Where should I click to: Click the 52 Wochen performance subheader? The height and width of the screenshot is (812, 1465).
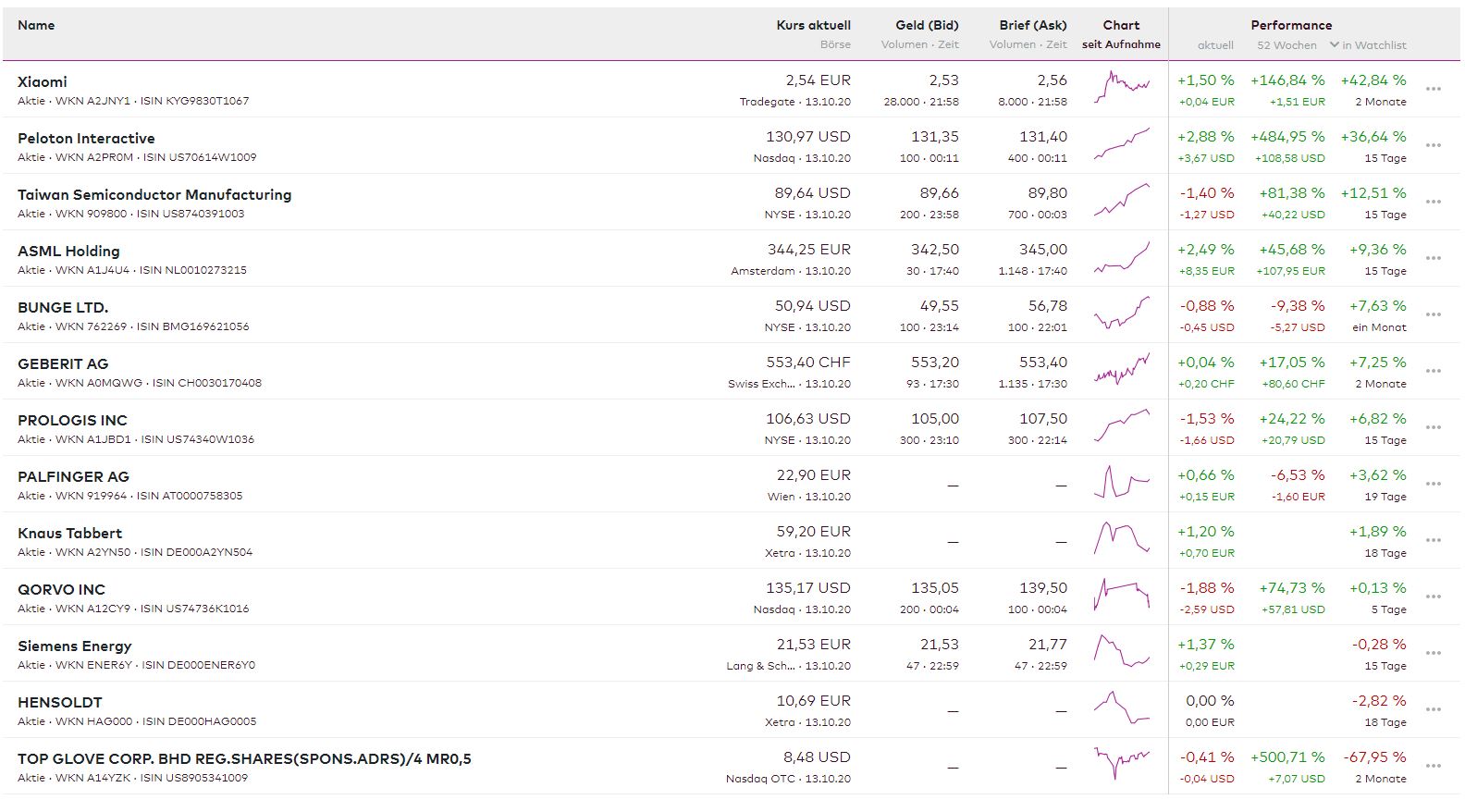click(x=1286, y=45)
